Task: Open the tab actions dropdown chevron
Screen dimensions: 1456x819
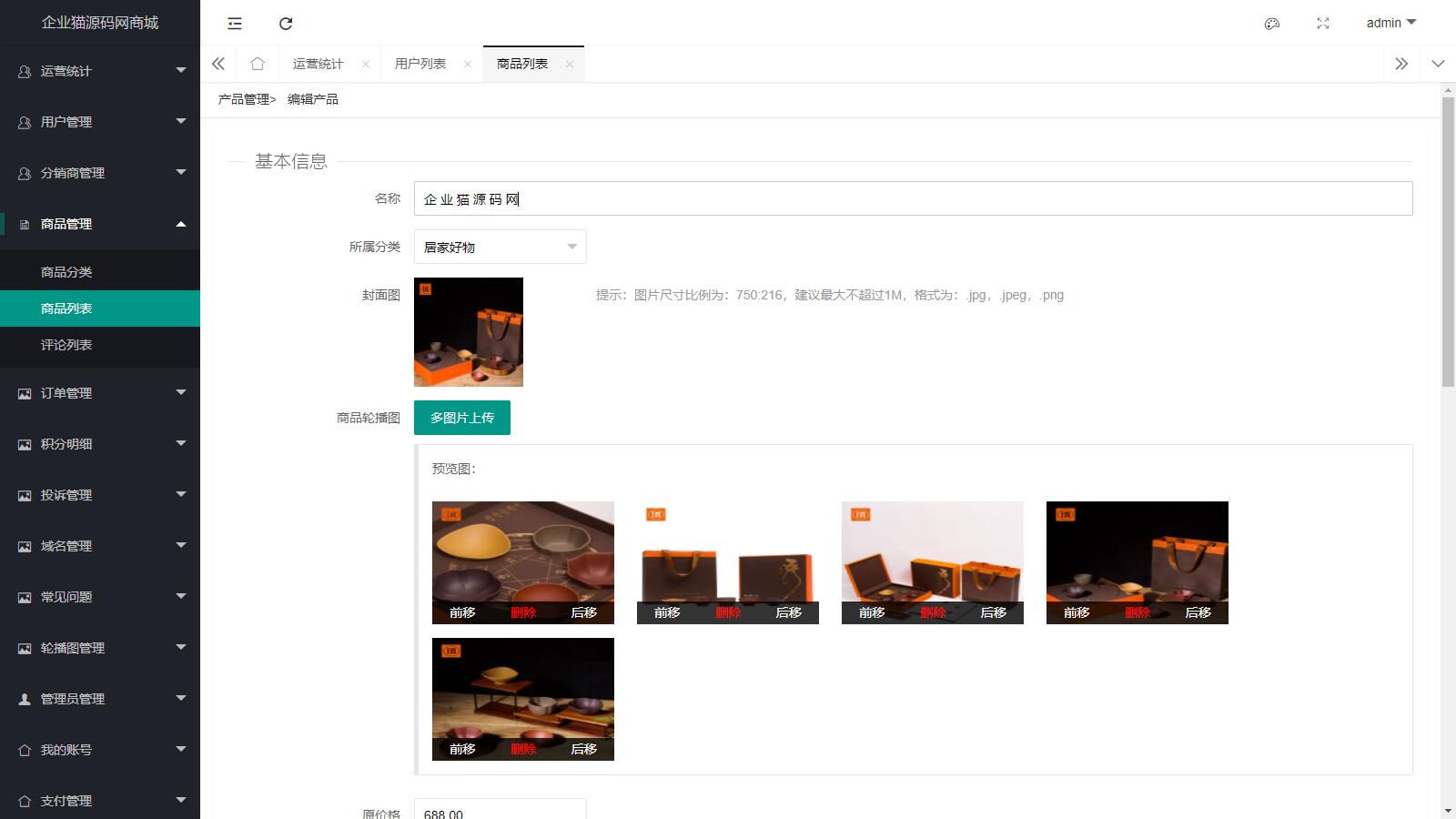Action: pos(1438,64)
